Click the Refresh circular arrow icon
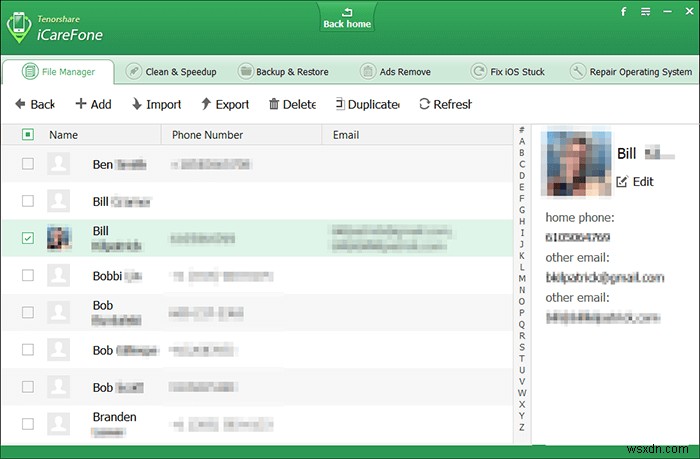Viewport: 700px width, 459px height. coord(424,104)
